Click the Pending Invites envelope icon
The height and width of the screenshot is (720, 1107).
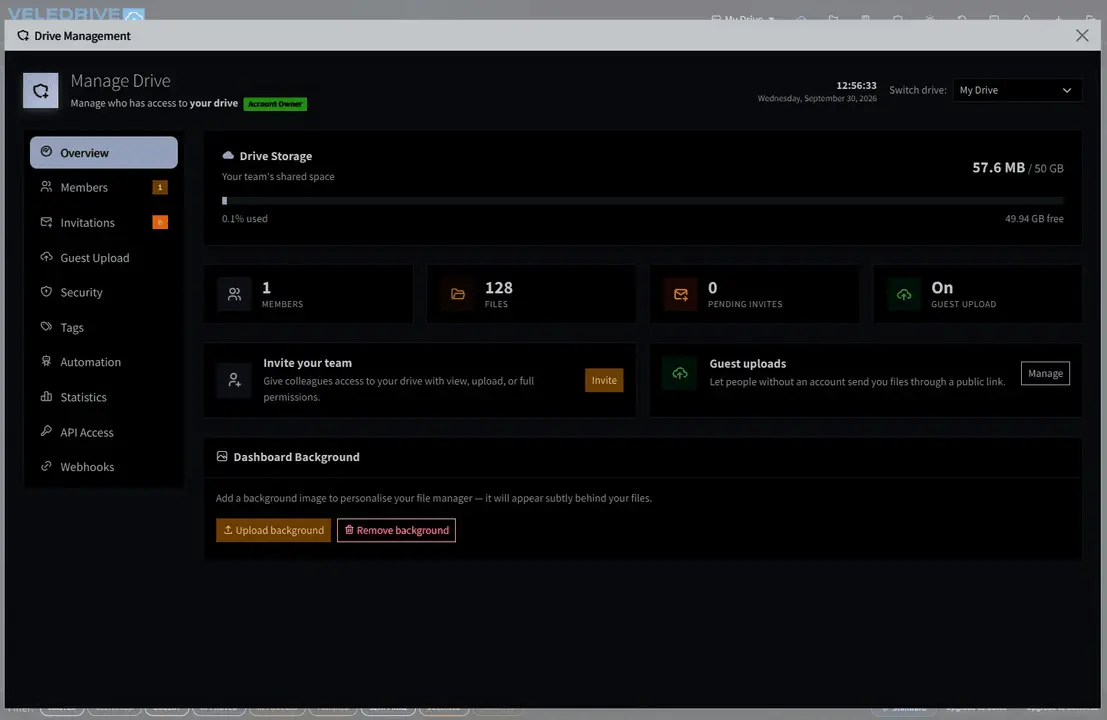[681, 294]
